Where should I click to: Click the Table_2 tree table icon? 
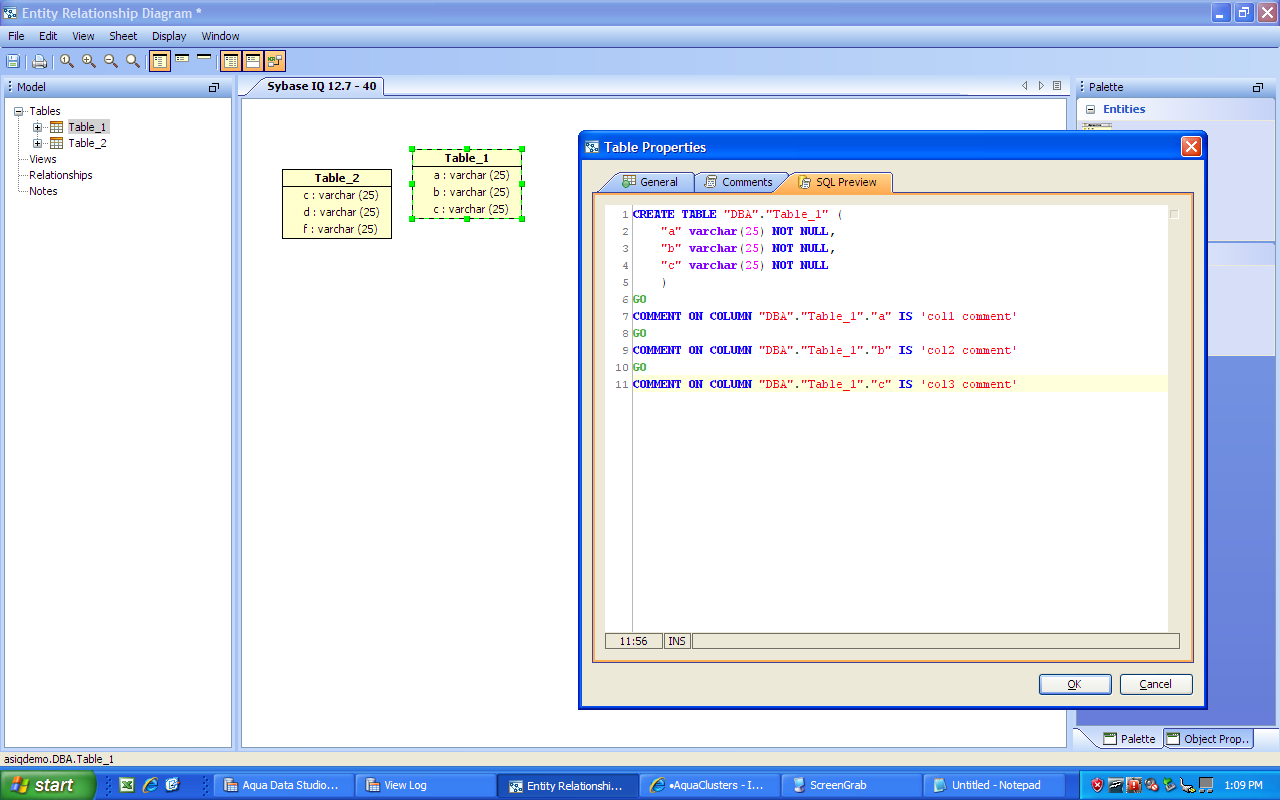(x=56, y=143)
